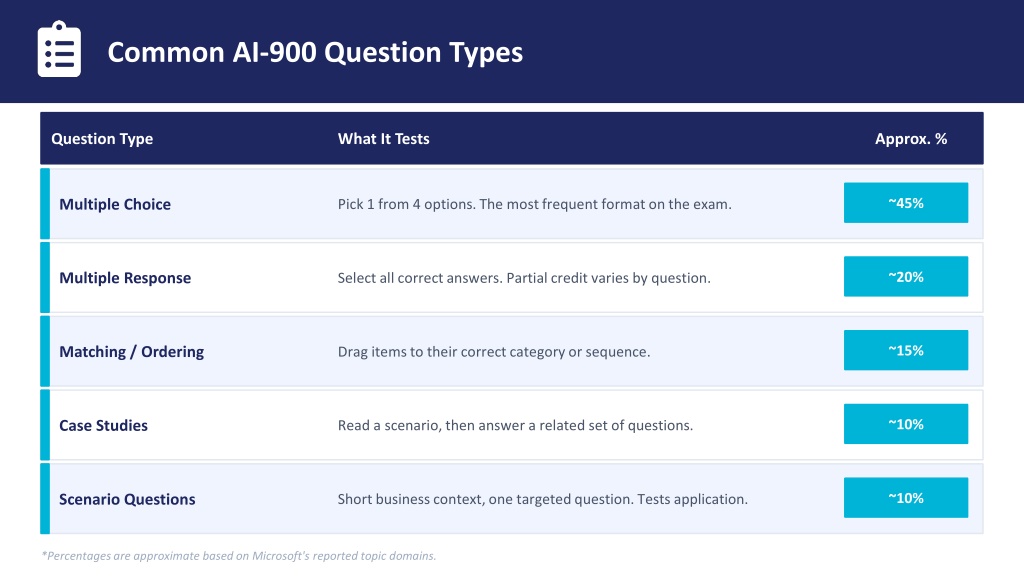Select the Multiple Choice row label

pos(115,204)
